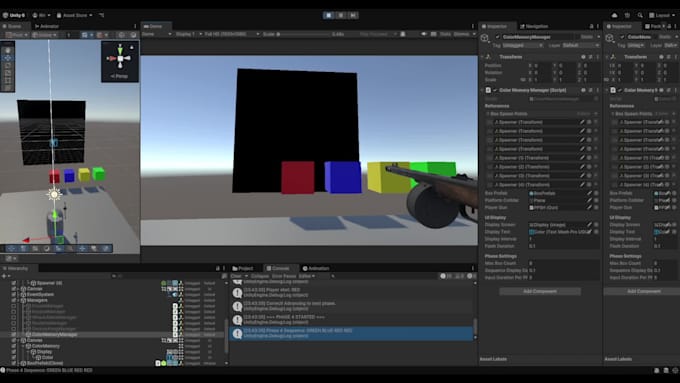Select the Transform tool in Scene toolbar
Viewport: 680px width, 383px height.
(x=8, y=88)
